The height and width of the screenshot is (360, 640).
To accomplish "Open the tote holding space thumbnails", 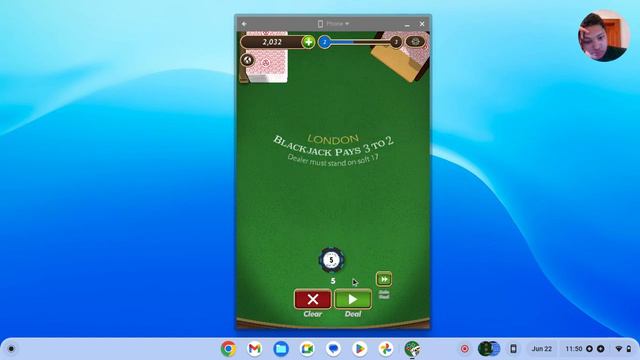I will point(489,349).
